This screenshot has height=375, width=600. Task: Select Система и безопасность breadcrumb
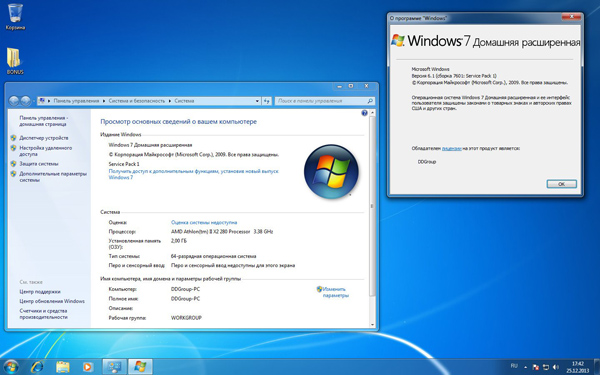137,101
